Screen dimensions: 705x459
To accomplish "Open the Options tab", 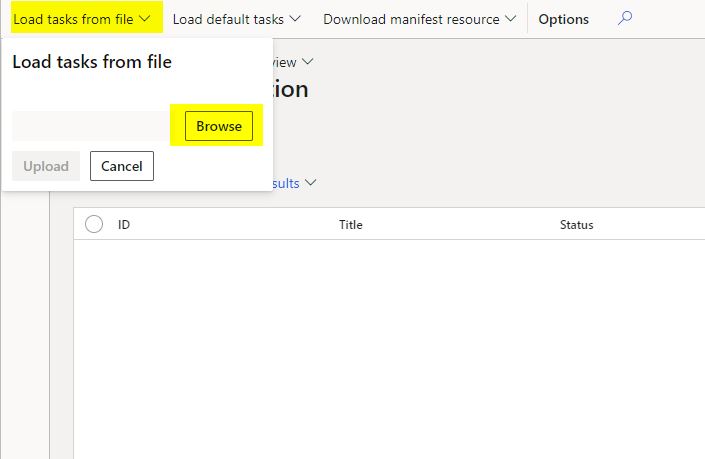I will pyautogui.click(x=563, y=19).
